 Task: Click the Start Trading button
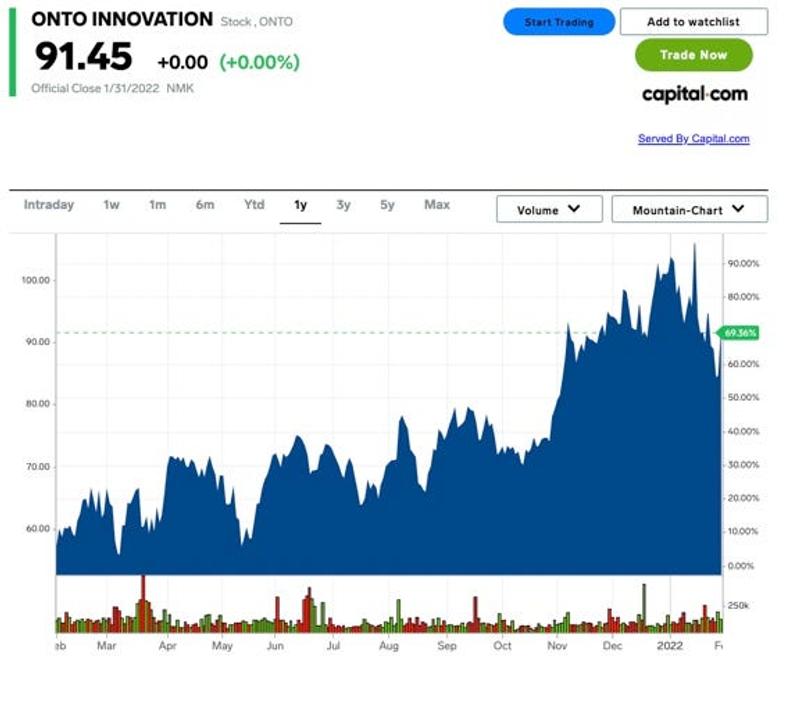pyautogui.click(x=559, y=22)
